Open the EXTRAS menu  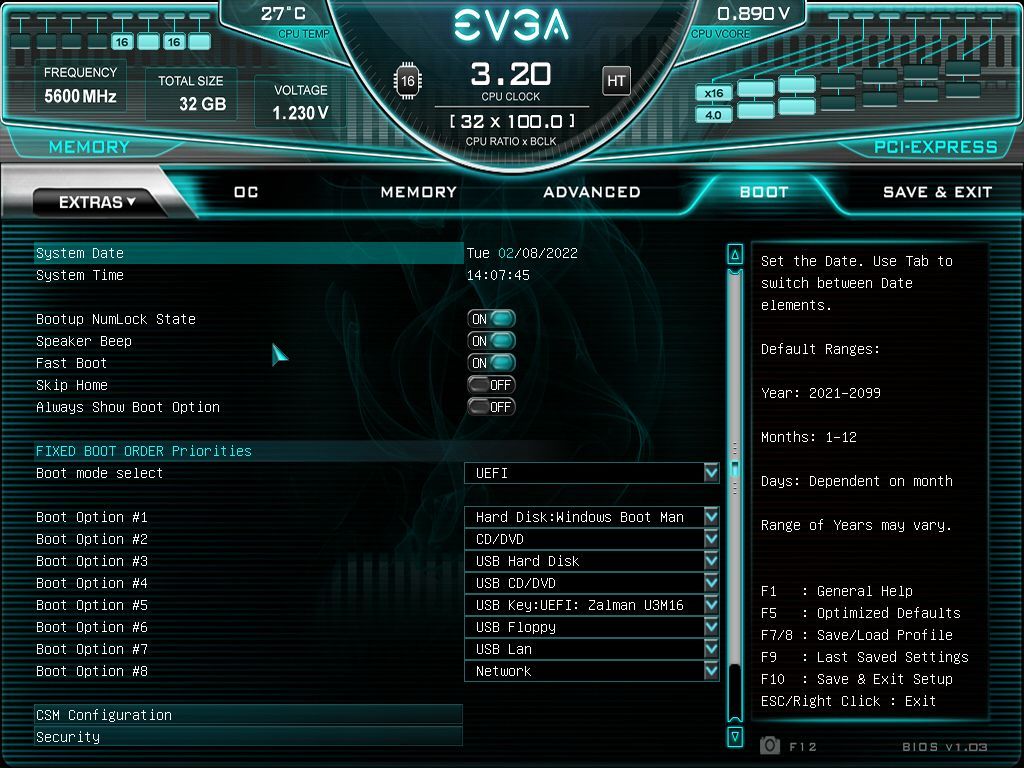click(97, 202)
